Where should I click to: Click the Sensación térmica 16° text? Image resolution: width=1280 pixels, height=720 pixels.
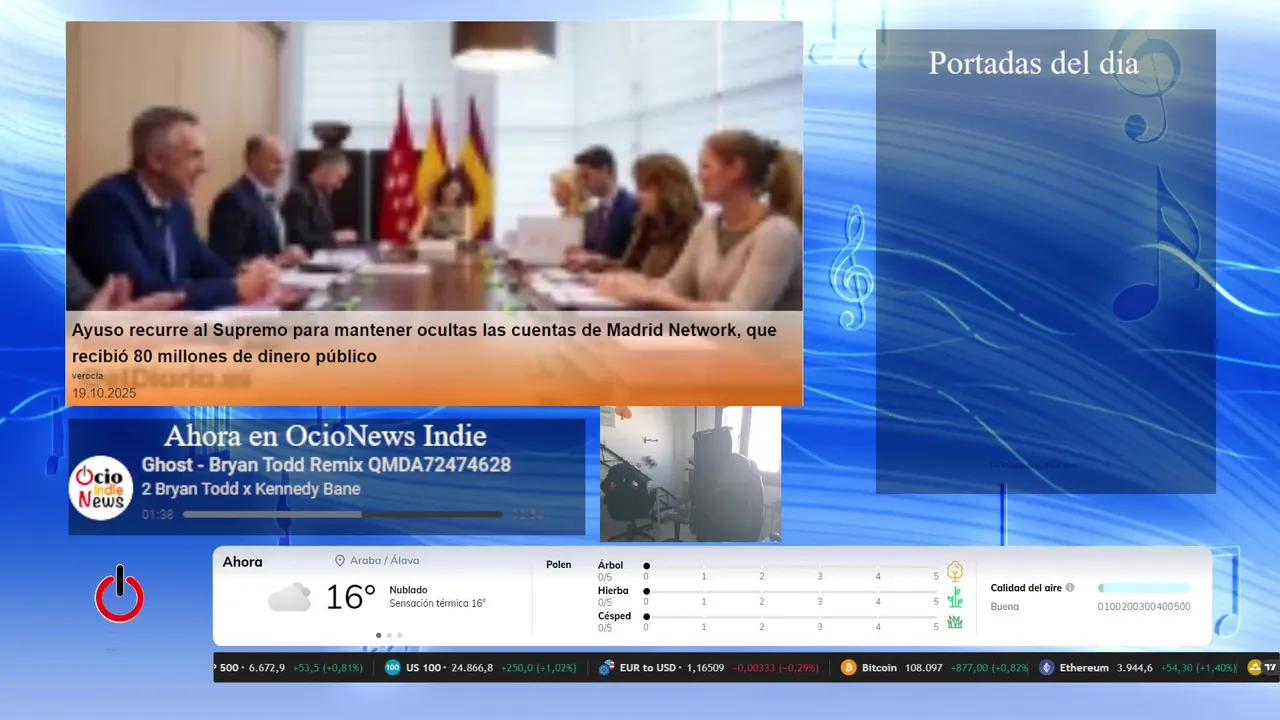(x=437, y=604)
